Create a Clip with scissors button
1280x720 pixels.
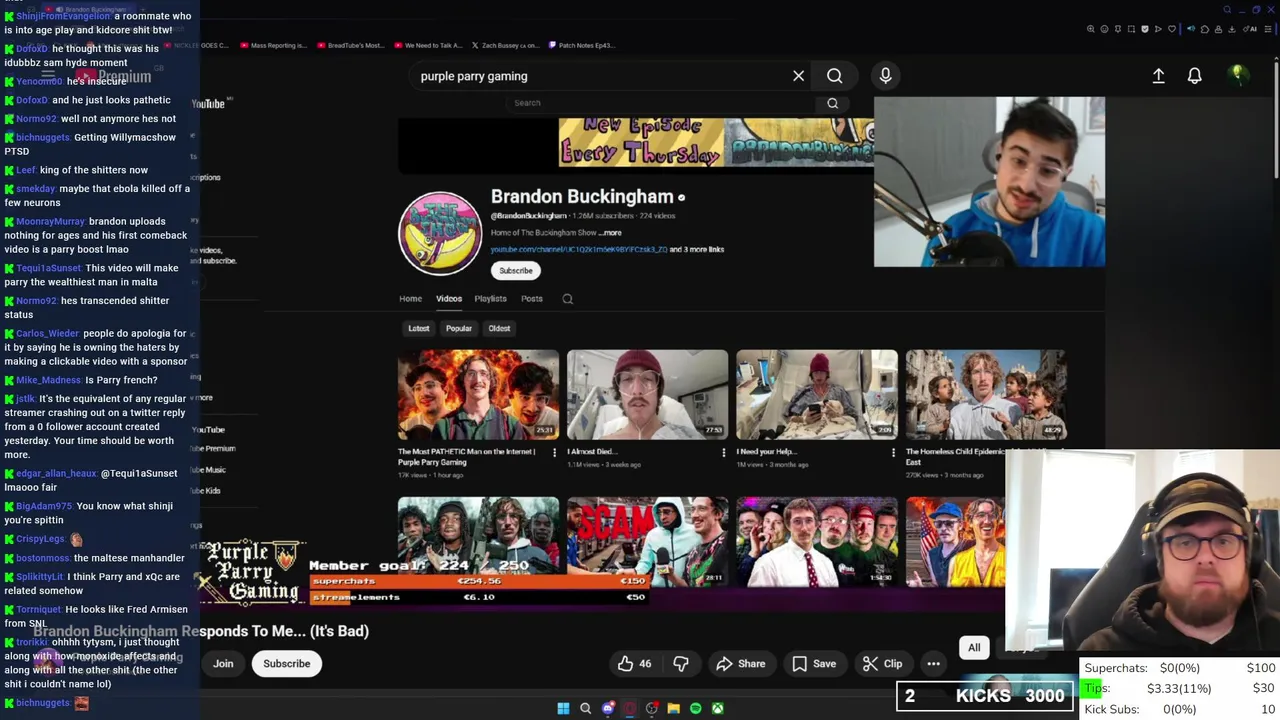[883, 663]
